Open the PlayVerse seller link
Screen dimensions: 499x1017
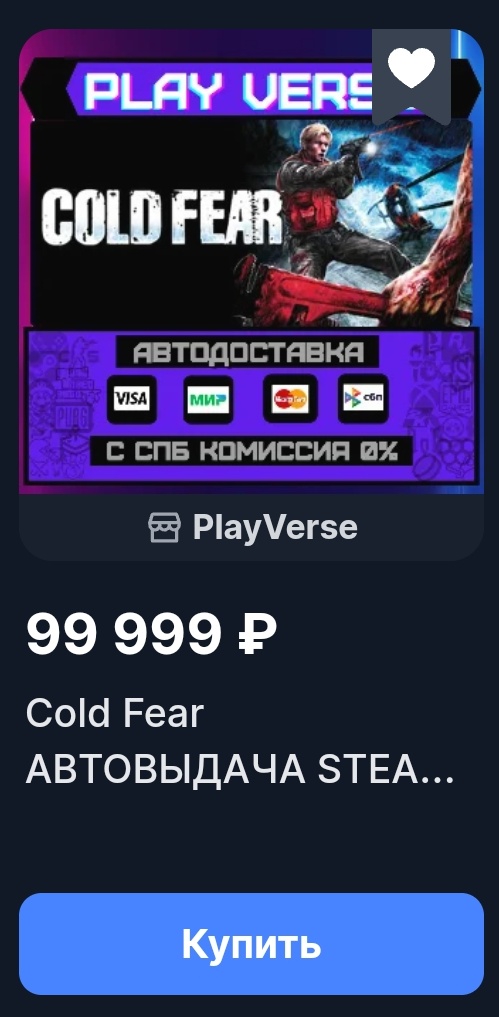coord(252,527)
